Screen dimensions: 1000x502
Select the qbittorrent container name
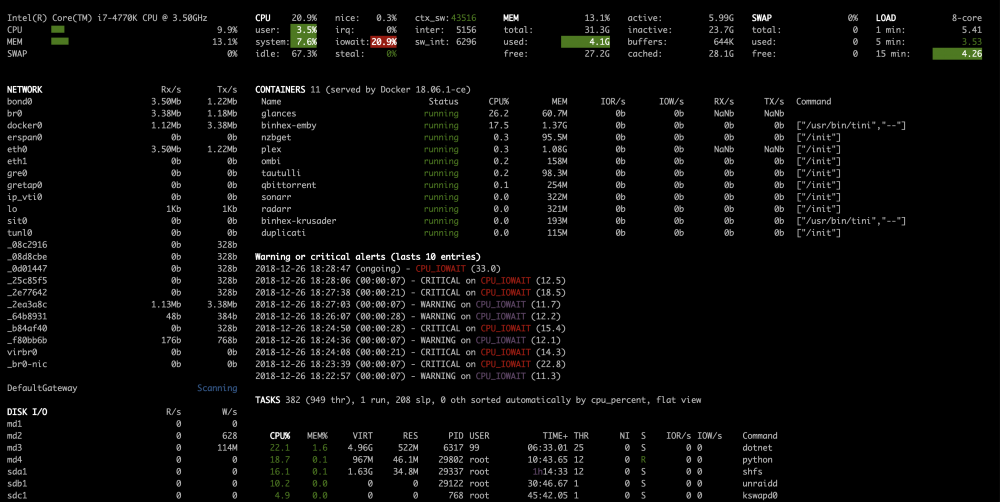tap(289, 185)
